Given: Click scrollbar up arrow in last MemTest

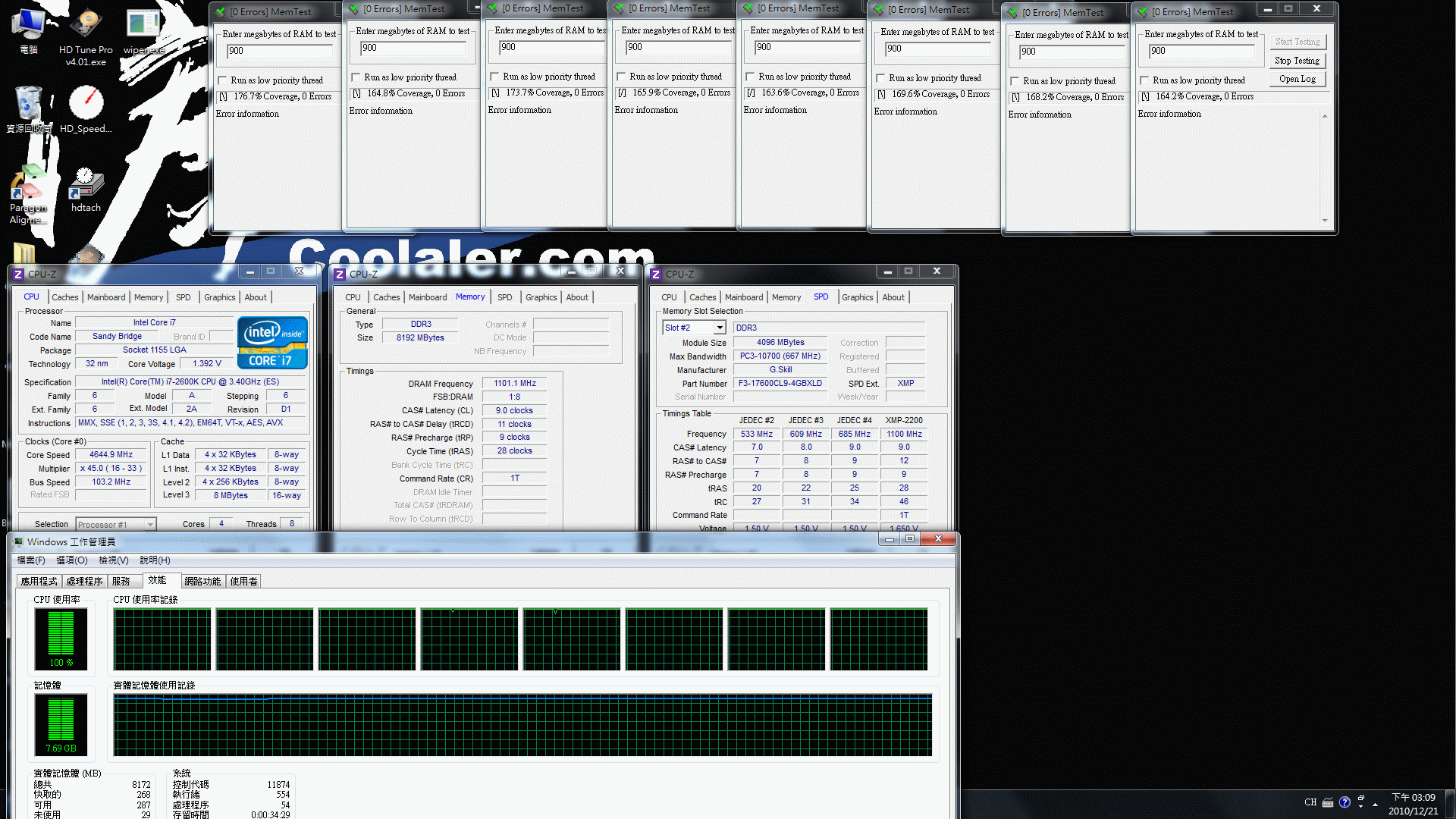Looking at the screenshot, I should point(1325,116).
